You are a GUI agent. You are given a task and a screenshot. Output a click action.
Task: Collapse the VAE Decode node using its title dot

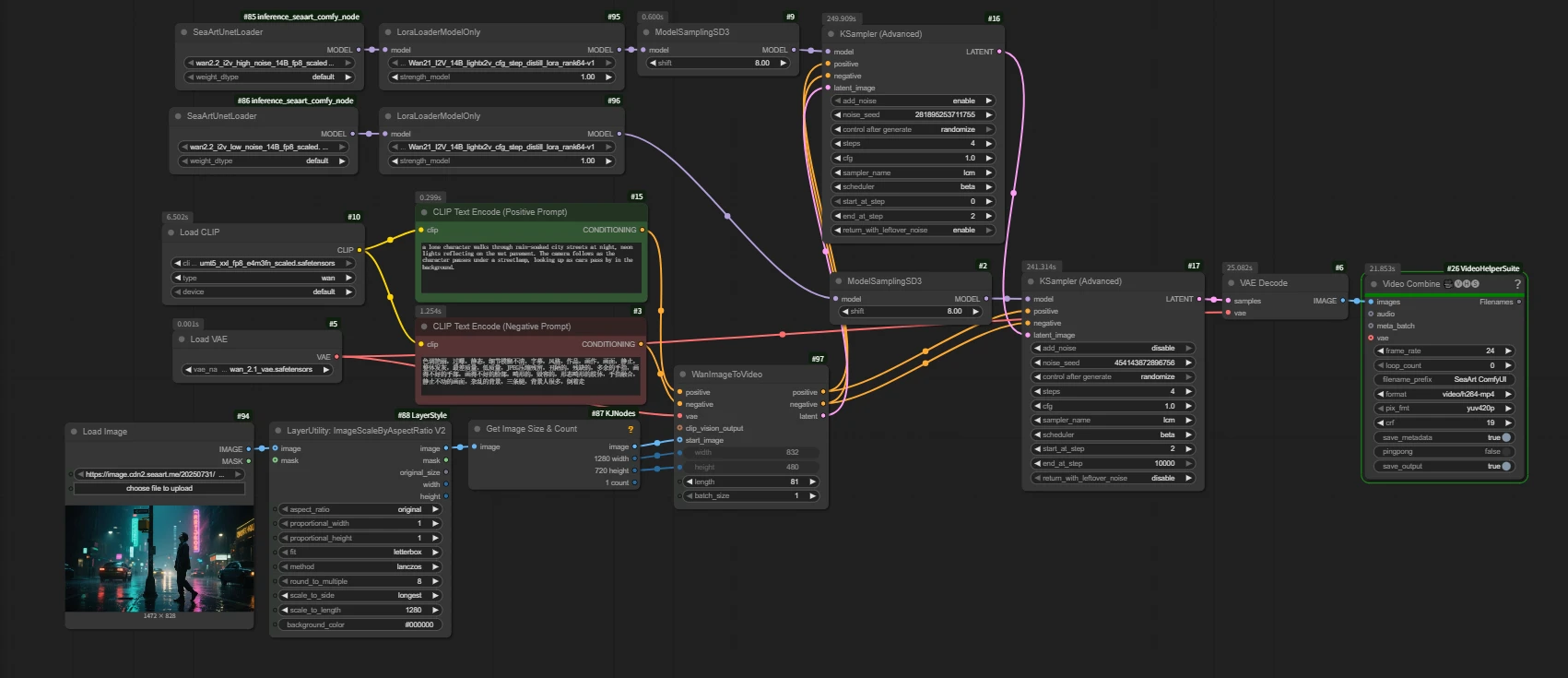click(x=1232, y=283)
